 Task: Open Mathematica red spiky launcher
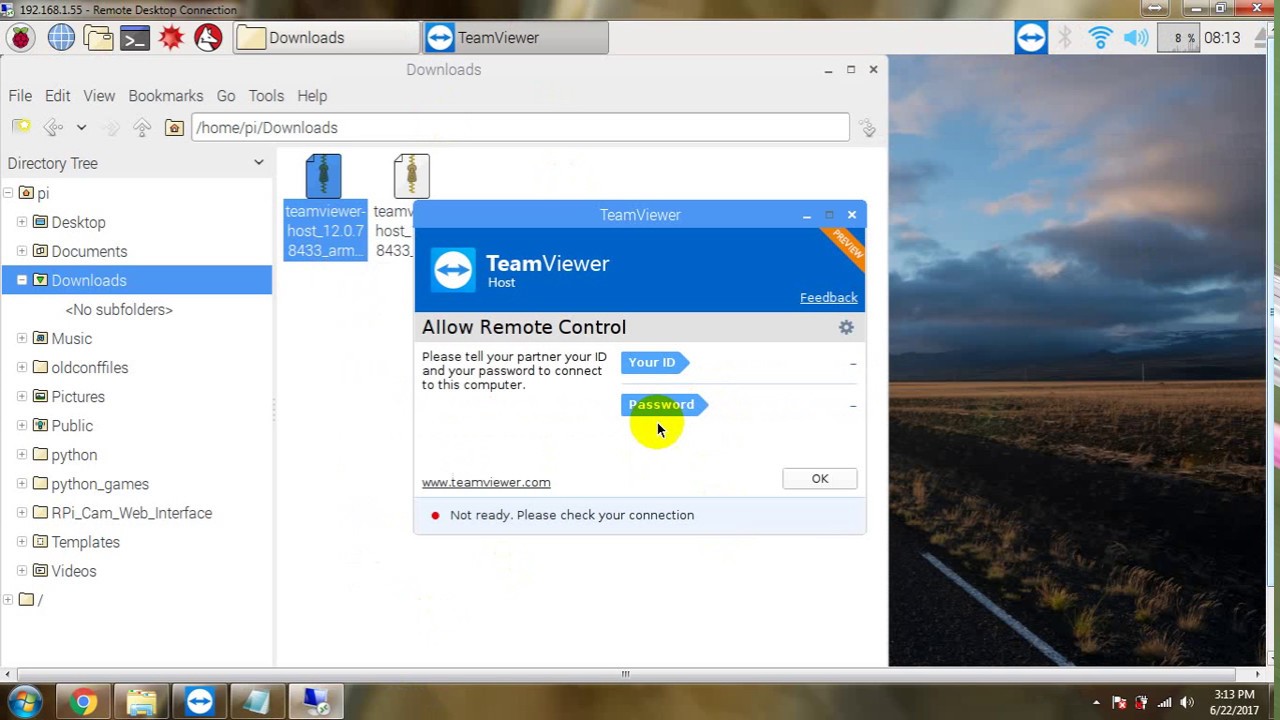(171, 38)
